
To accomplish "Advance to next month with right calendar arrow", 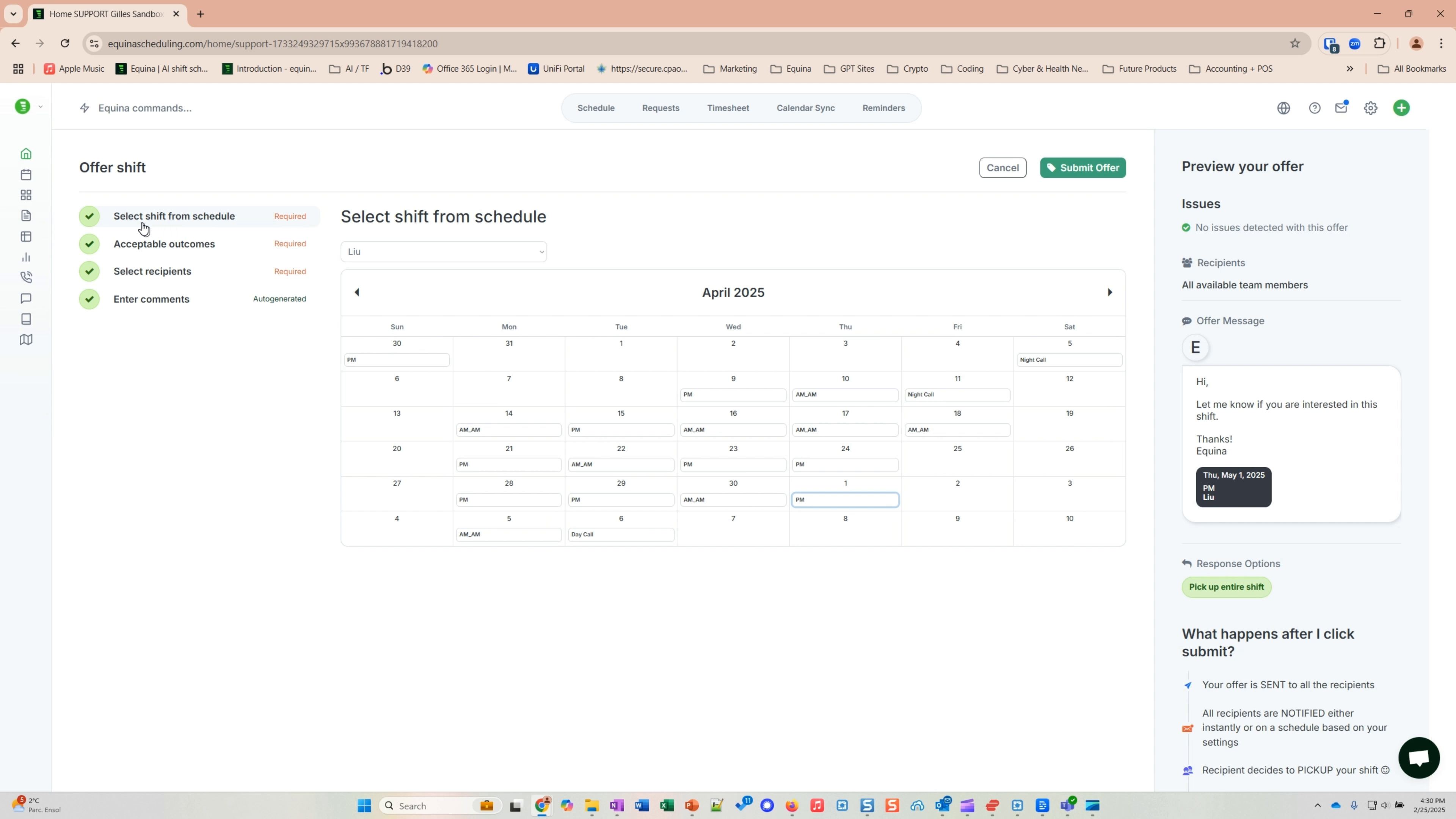I will [x=1109, y=292].
